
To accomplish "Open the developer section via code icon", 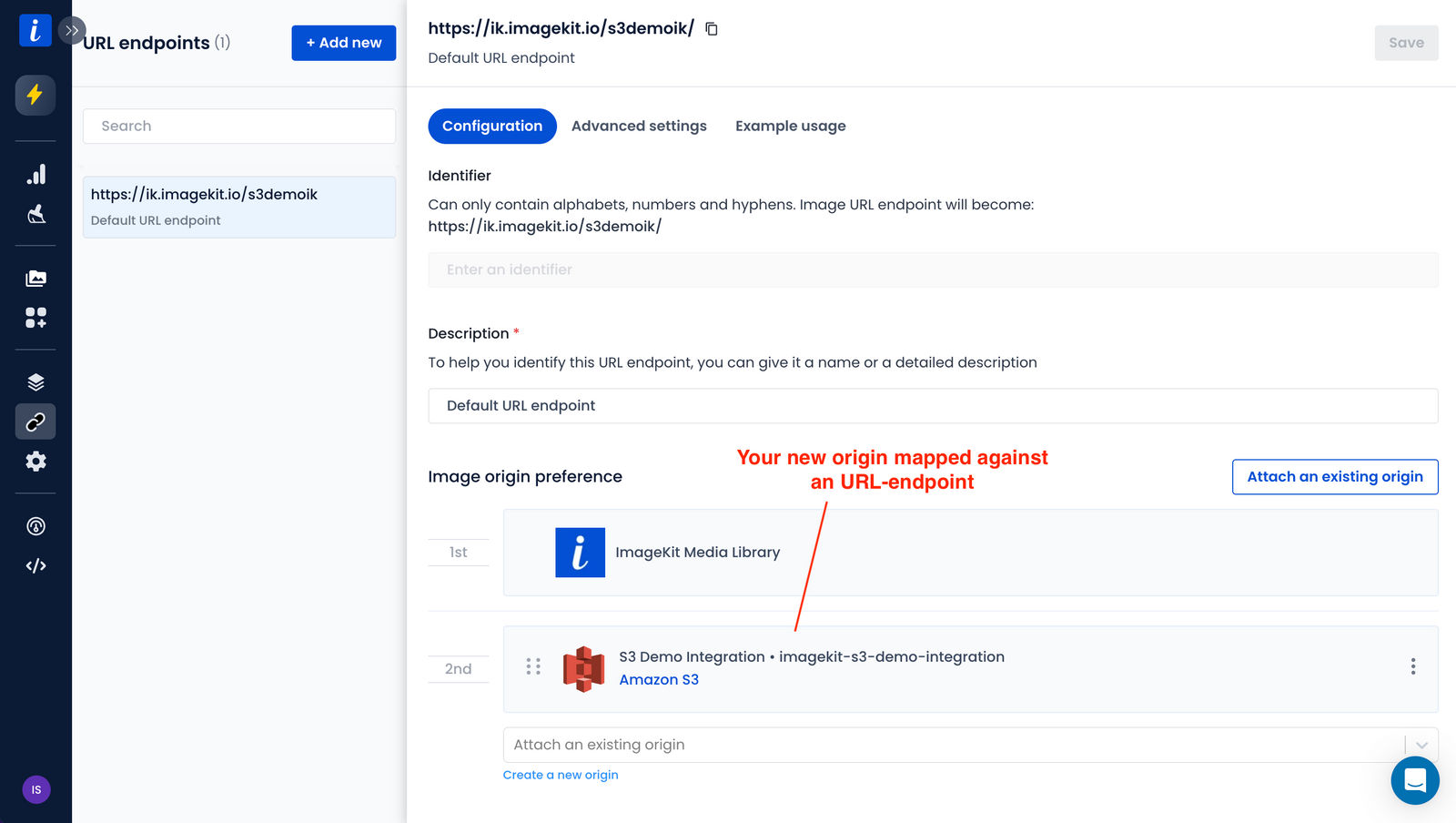I will click(x=35, y=565).
